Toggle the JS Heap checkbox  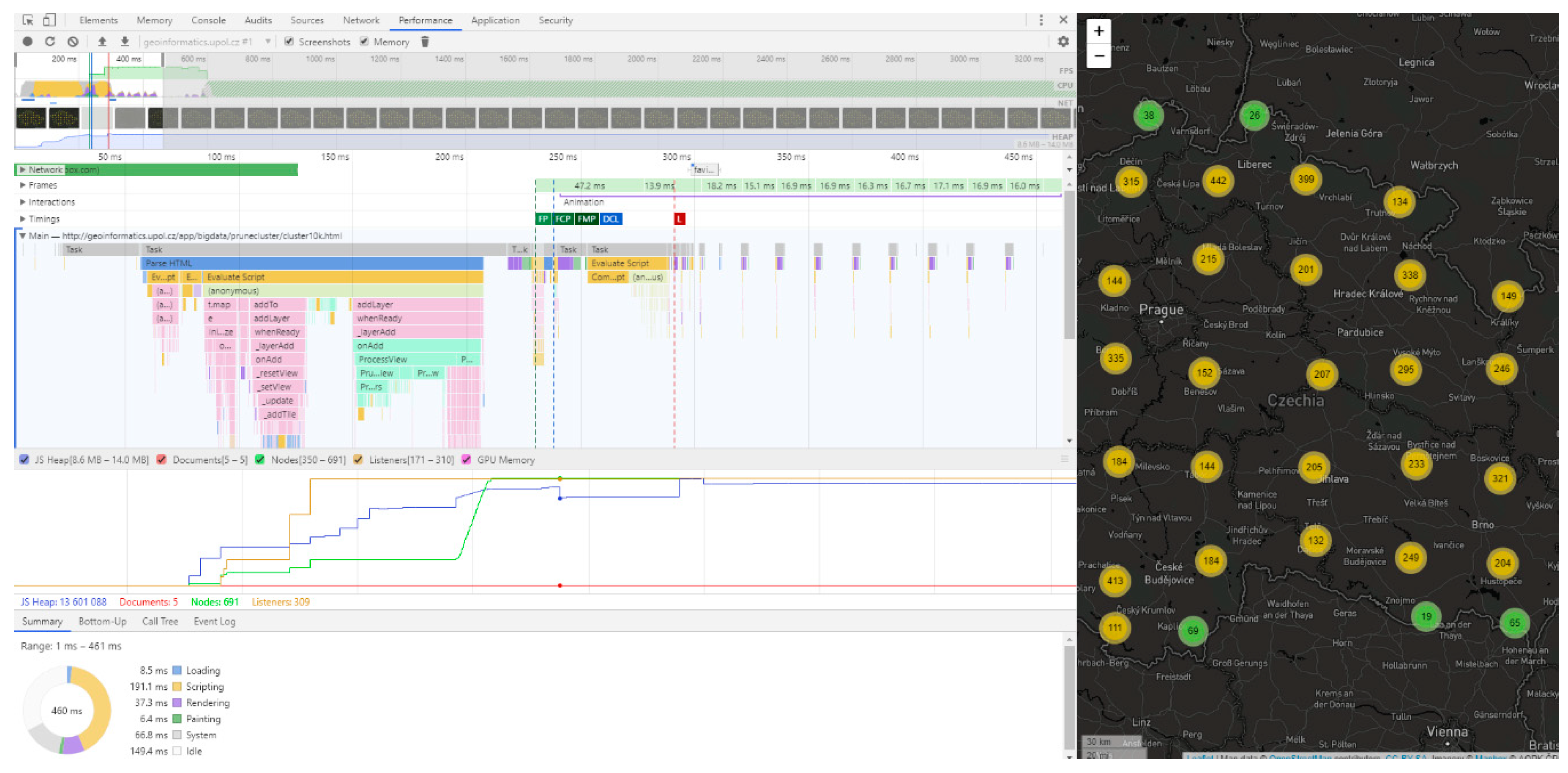pos(24,460)
